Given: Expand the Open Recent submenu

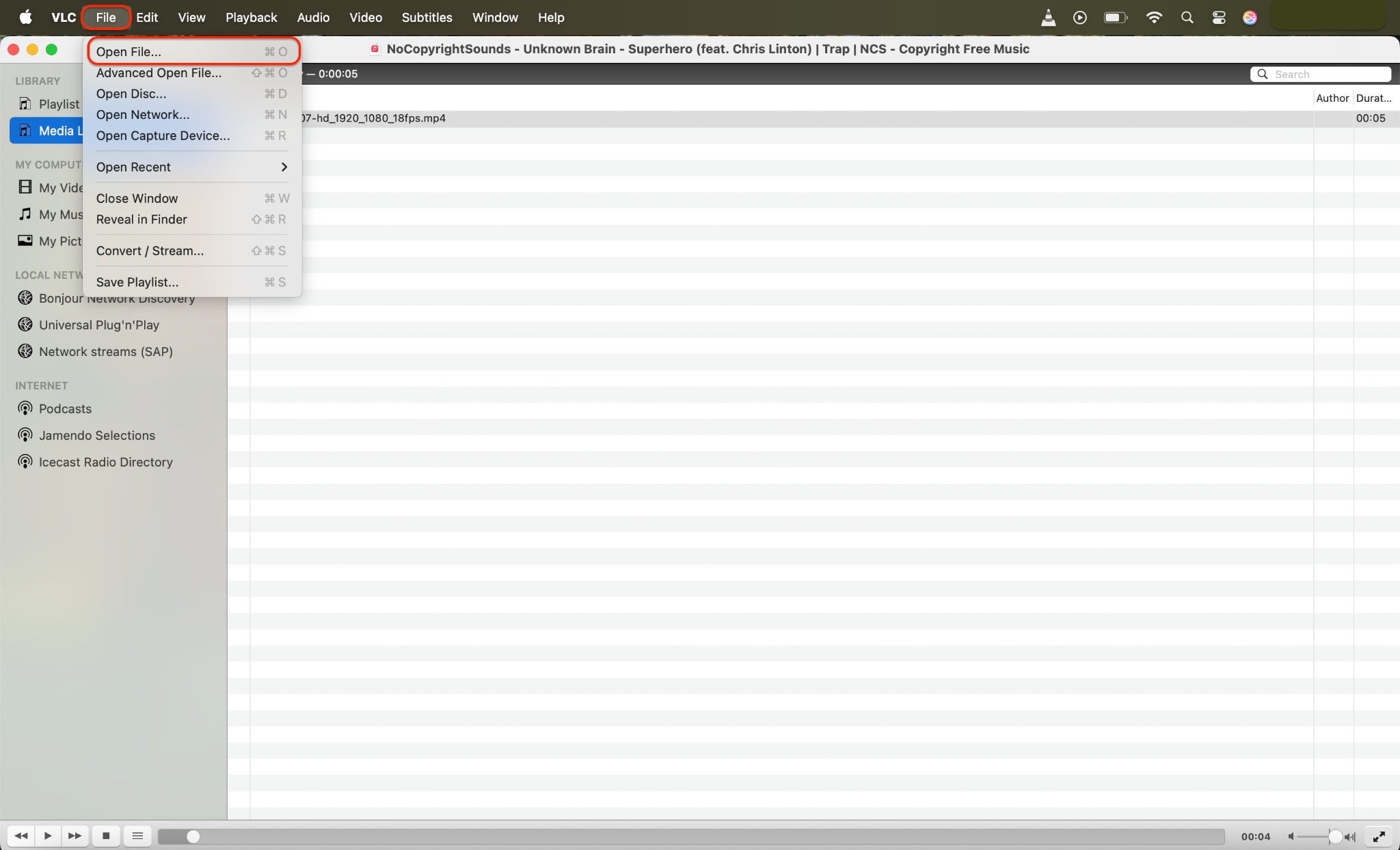Looking at the screenshot, I should [x=192, y=167].
